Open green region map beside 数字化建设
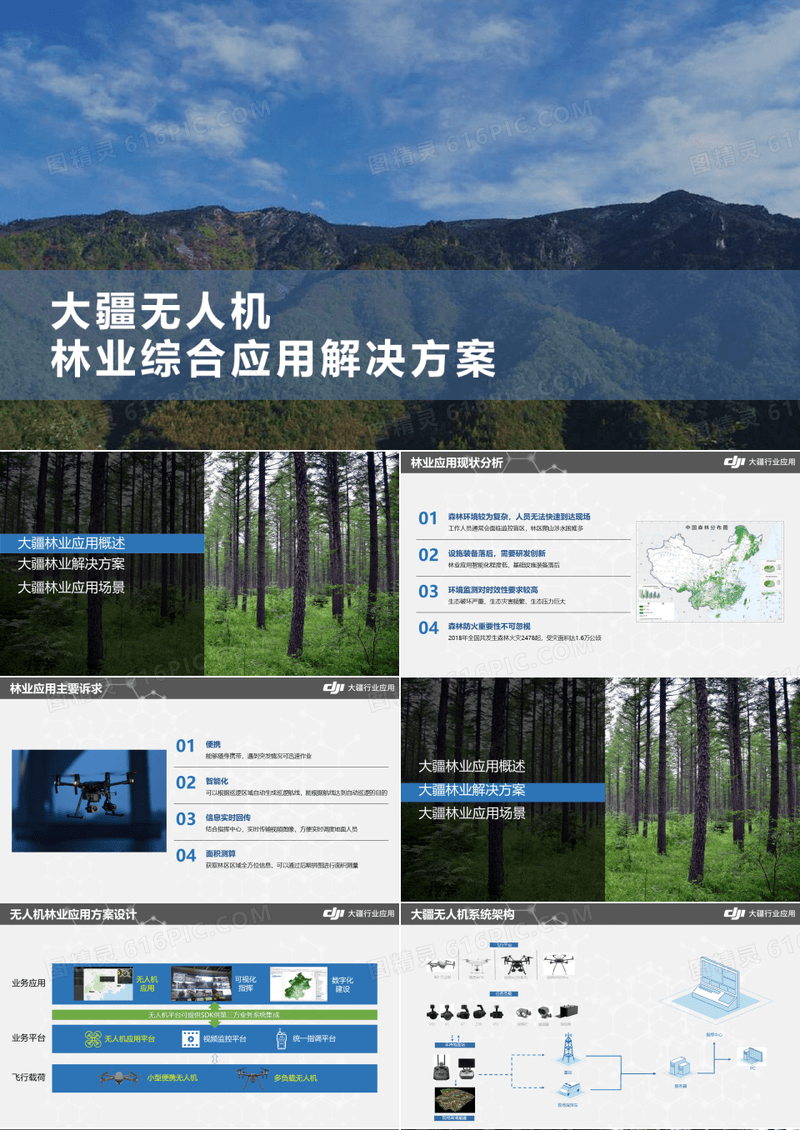 pyautogui.click(x=298, y=984)
